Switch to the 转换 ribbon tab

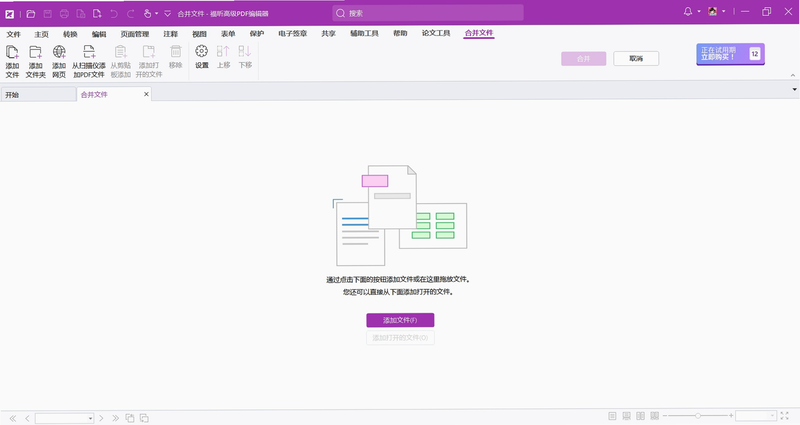point(70,34)
